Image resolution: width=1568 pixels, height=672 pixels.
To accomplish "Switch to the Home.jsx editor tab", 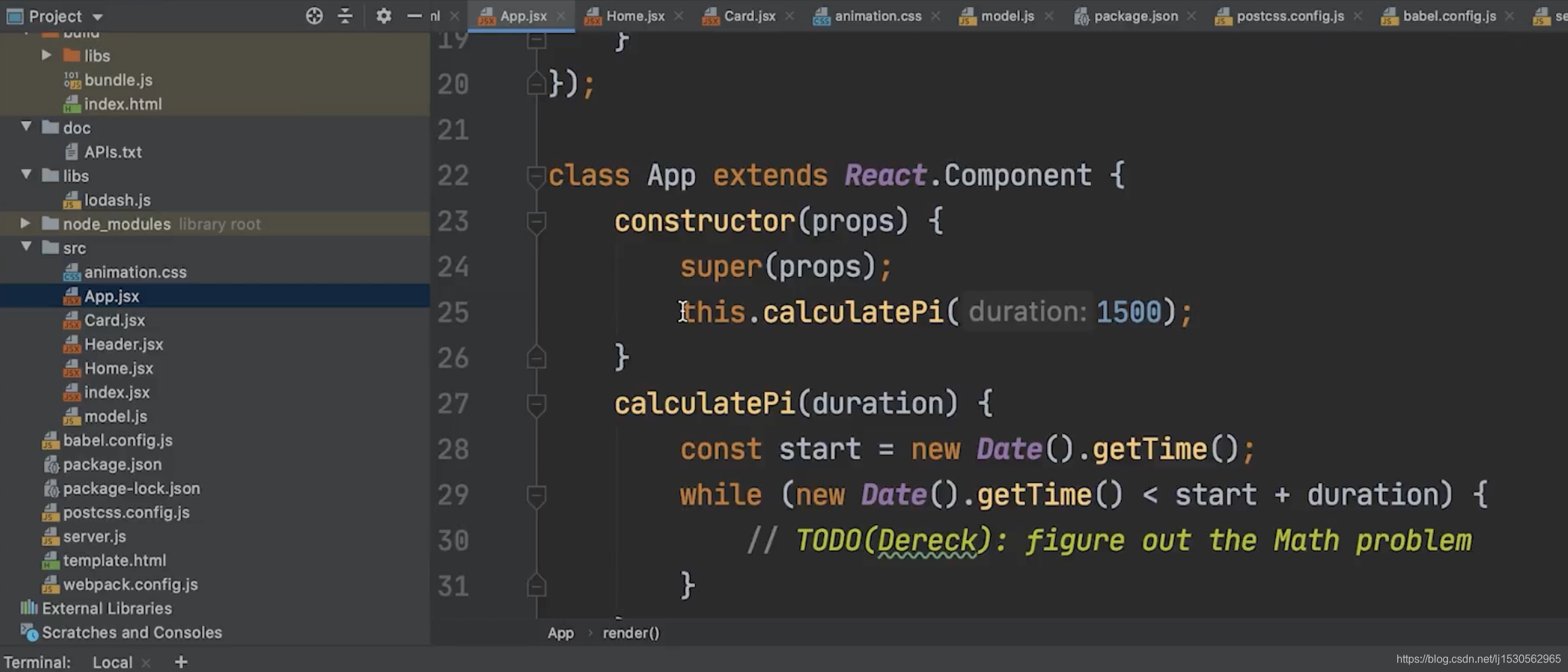I will click(635, 16).
